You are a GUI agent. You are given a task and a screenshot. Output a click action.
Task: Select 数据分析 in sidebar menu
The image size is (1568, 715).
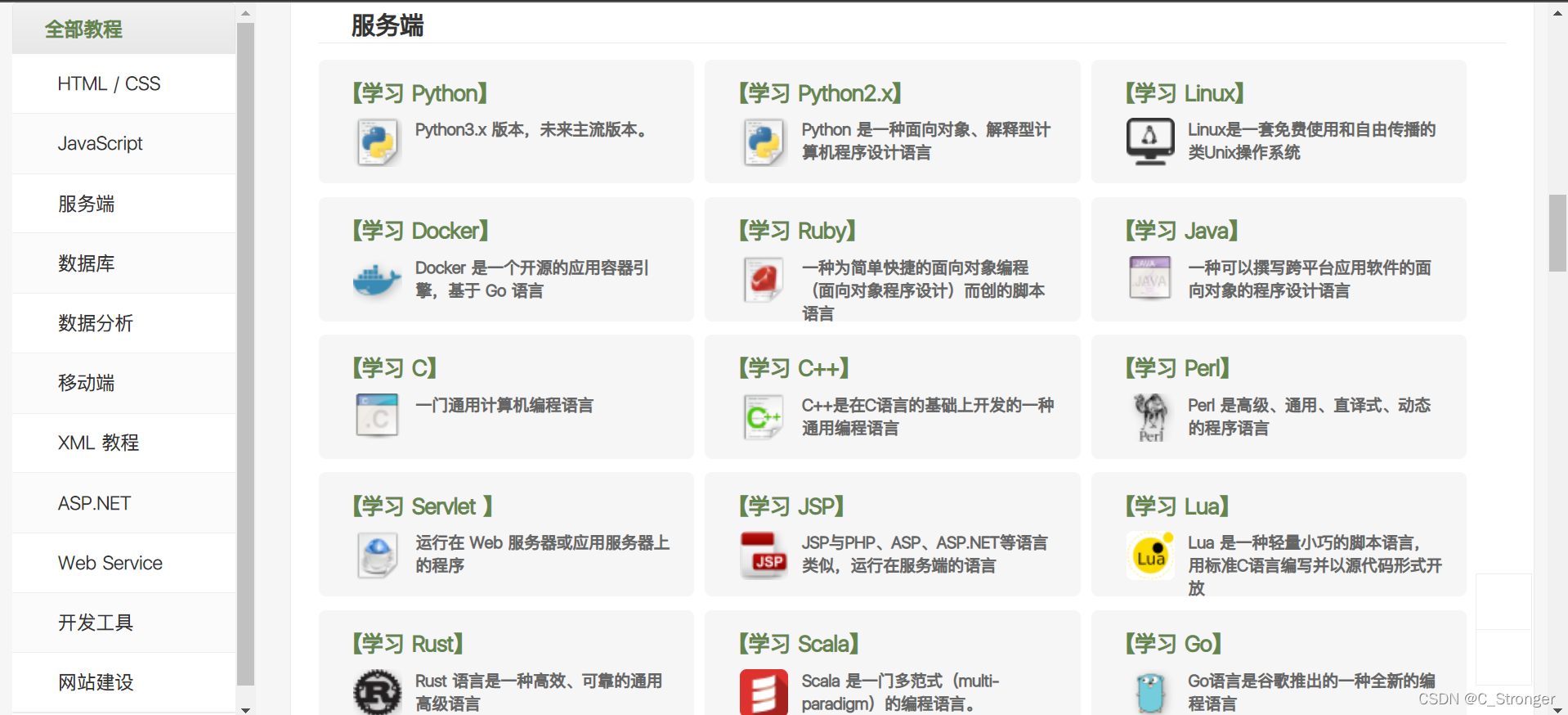coord(124,323)
